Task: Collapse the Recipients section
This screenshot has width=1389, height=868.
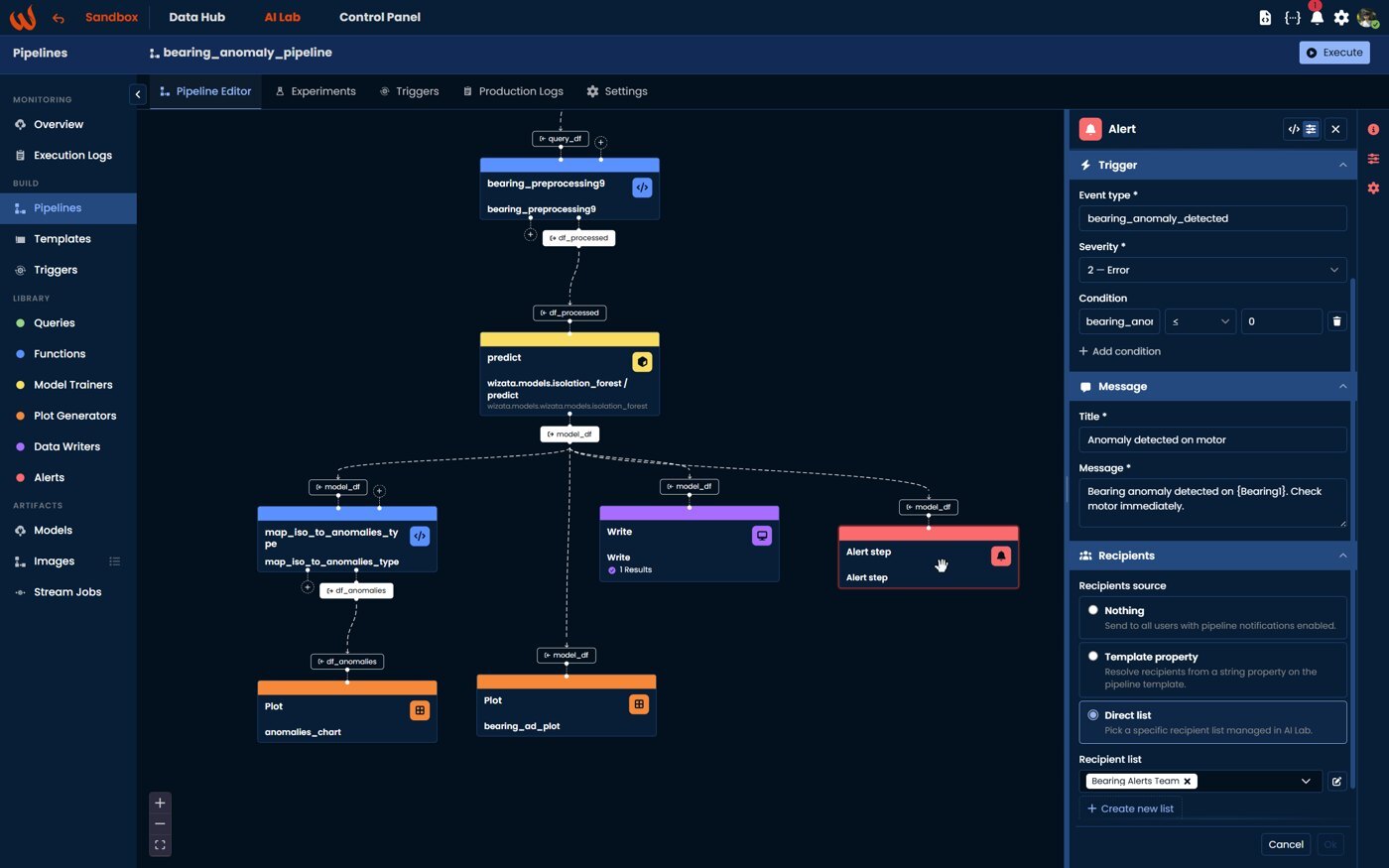Action: [1343, 556]
